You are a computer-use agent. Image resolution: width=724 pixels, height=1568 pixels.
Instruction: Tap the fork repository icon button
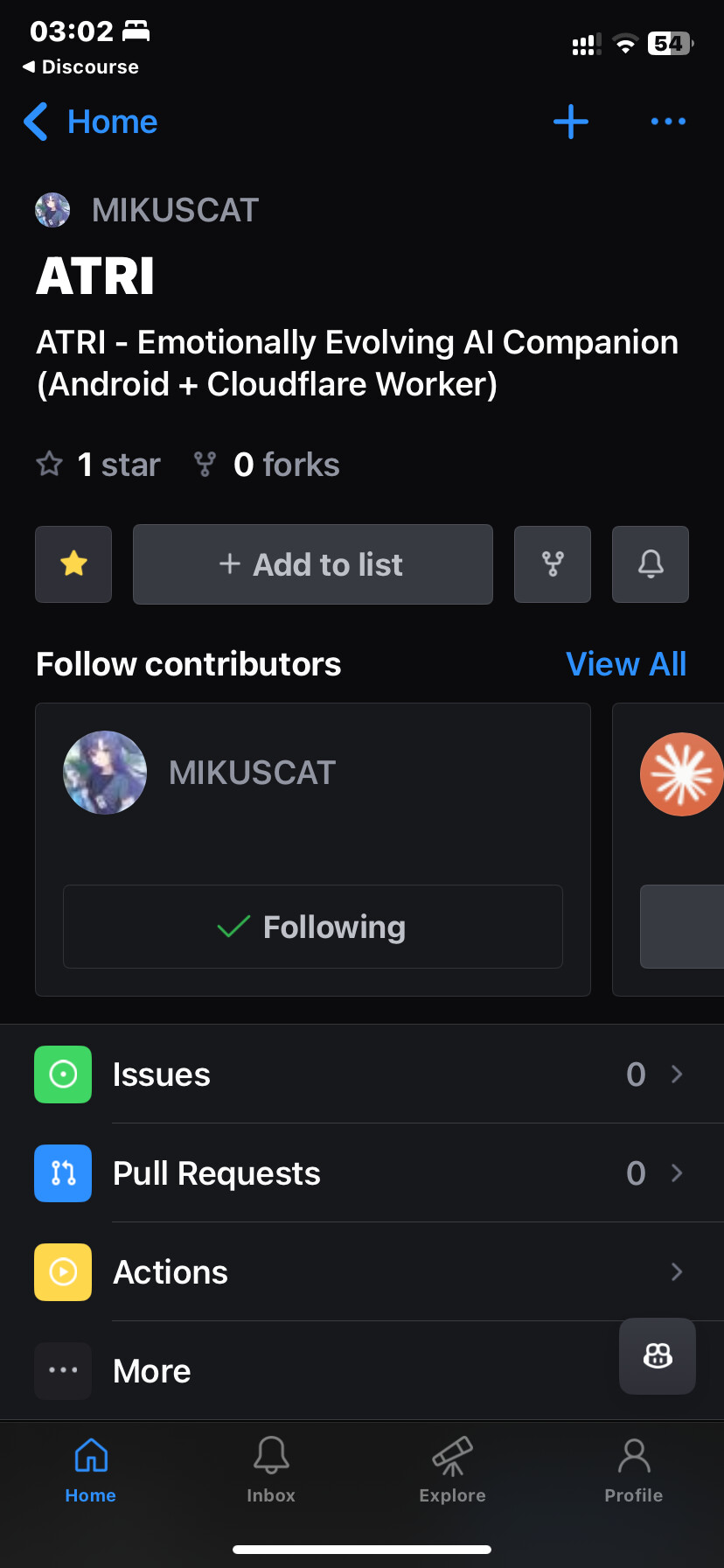coord(553,564)
